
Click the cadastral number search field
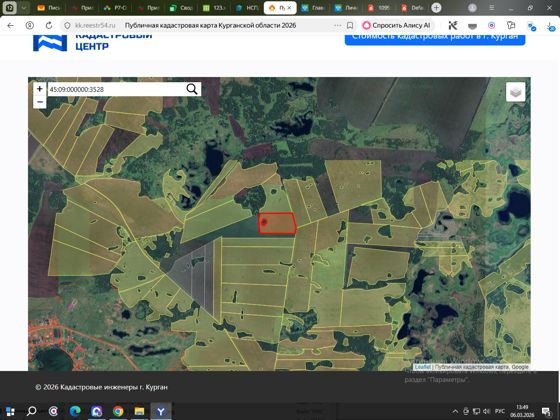[x=116, y=89]
